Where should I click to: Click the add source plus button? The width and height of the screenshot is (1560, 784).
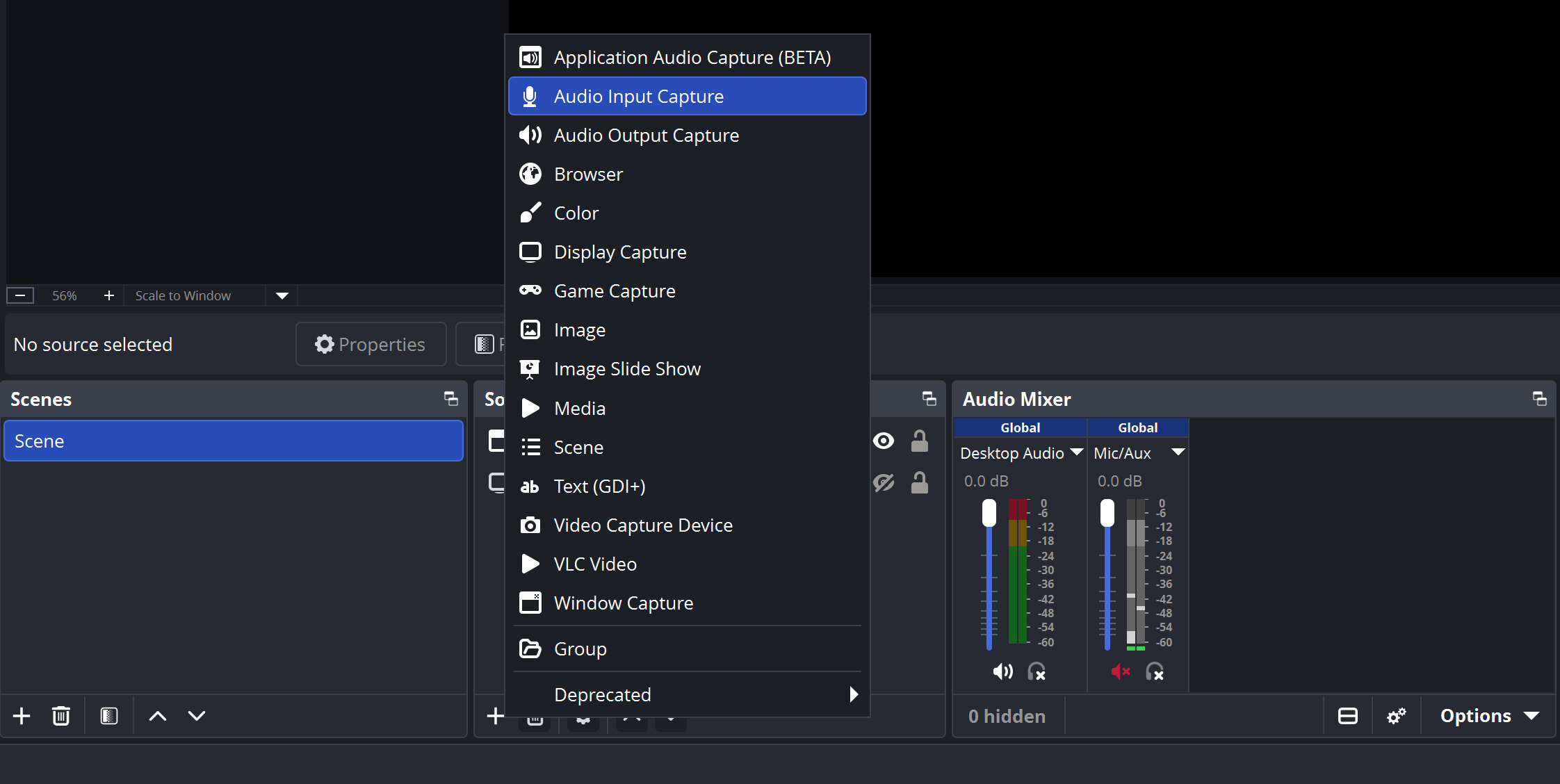495,716
